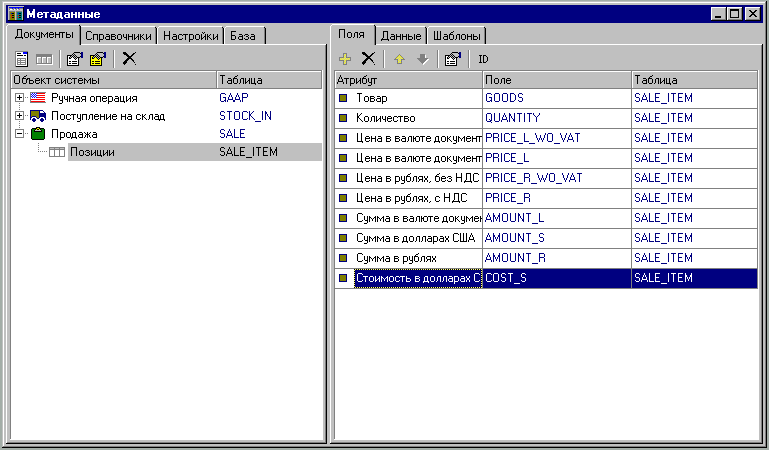Screen dimensions: 769x450
Task: Delete field with the X icon, right toolbar
Action: pos(368,59)
